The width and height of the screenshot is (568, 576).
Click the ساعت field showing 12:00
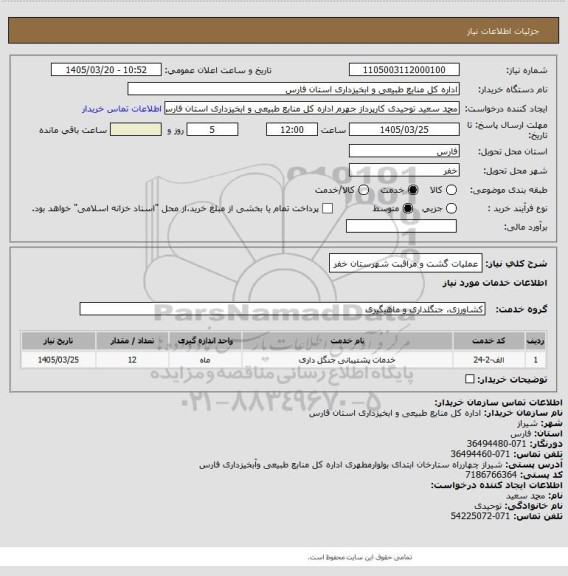pyautogui.click(x=292, y=130)
